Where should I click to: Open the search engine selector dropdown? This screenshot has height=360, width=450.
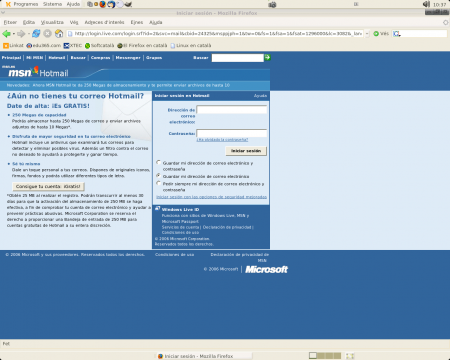(397, 34)
